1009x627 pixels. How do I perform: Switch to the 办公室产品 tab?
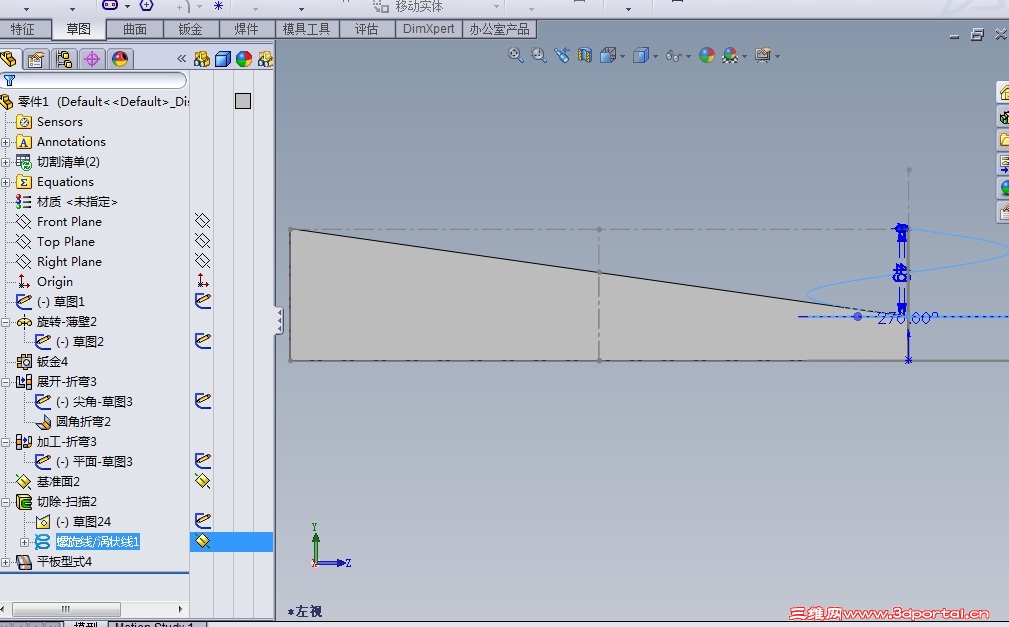(499, 30)
